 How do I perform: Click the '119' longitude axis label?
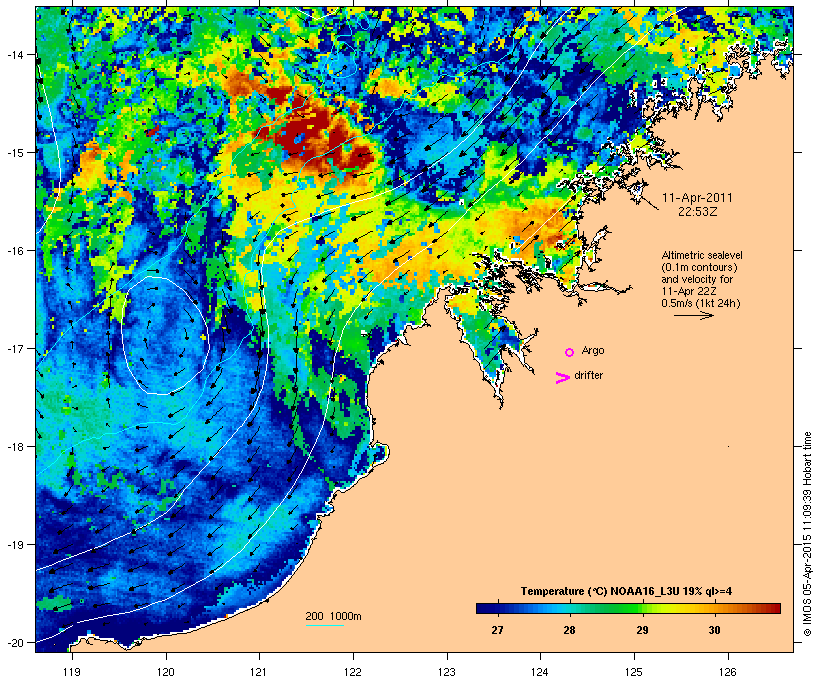72,672
